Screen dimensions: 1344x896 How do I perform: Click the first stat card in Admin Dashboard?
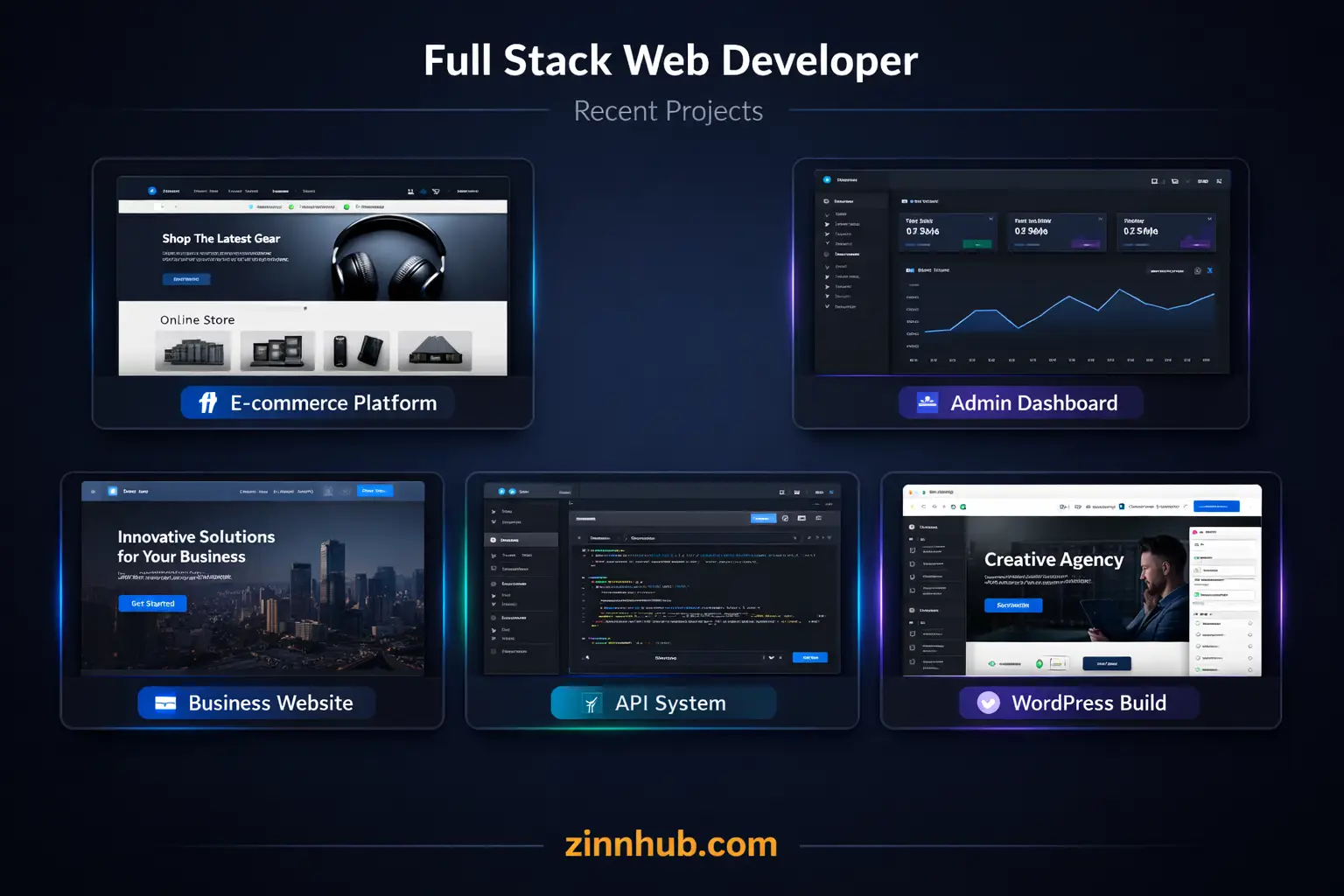[948, 232]
